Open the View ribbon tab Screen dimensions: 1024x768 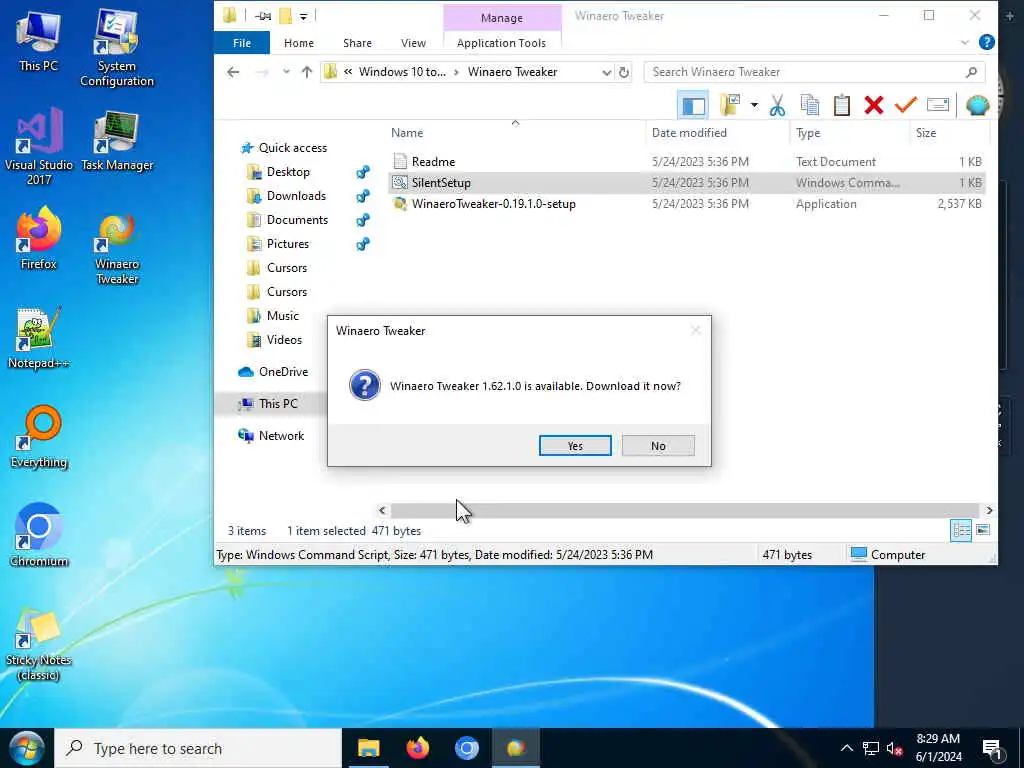pyautogui.click(x=413, y=43)
